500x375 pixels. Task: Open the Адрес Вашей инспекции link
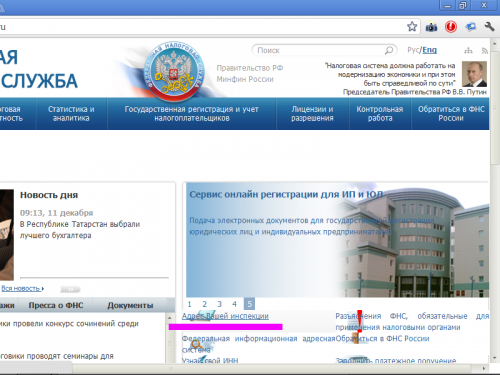pyautogui.click(x=225, y=316)
